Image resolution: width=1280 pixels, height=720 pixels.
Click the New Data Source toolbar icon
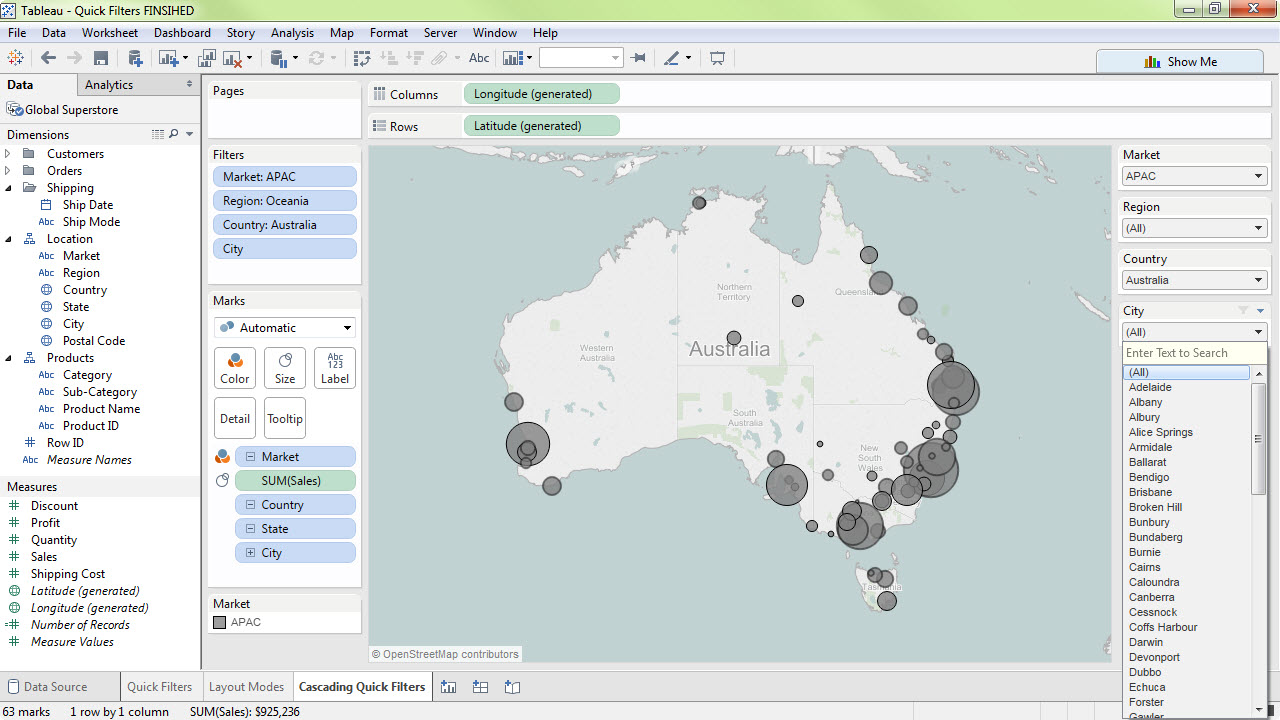134,58
